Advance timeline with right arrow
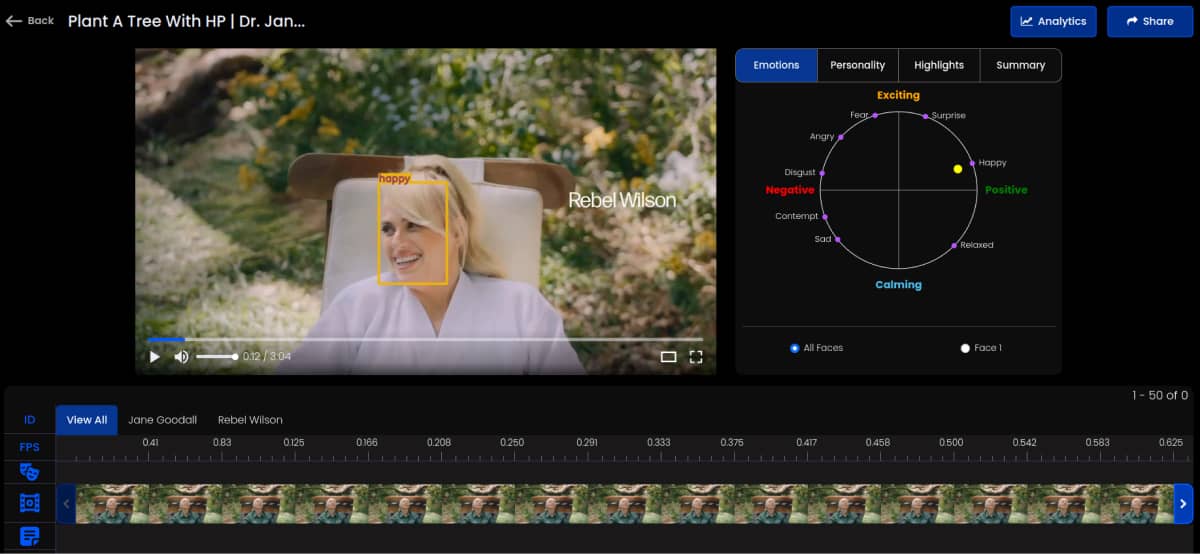Image resolution: width=1200 pixels, height=554 pixels. click(1183, 504)
